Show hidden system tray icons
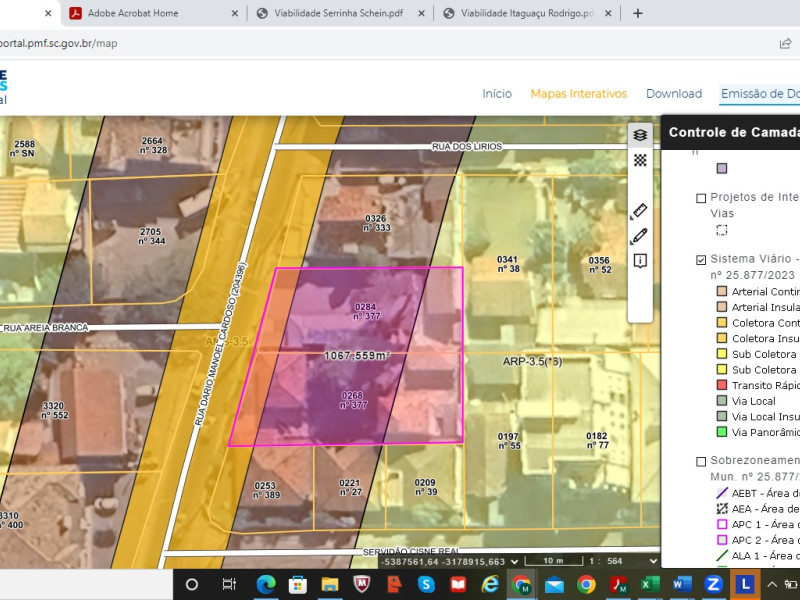The width and height of the screenshot is (800, 600). click(772, 585)
